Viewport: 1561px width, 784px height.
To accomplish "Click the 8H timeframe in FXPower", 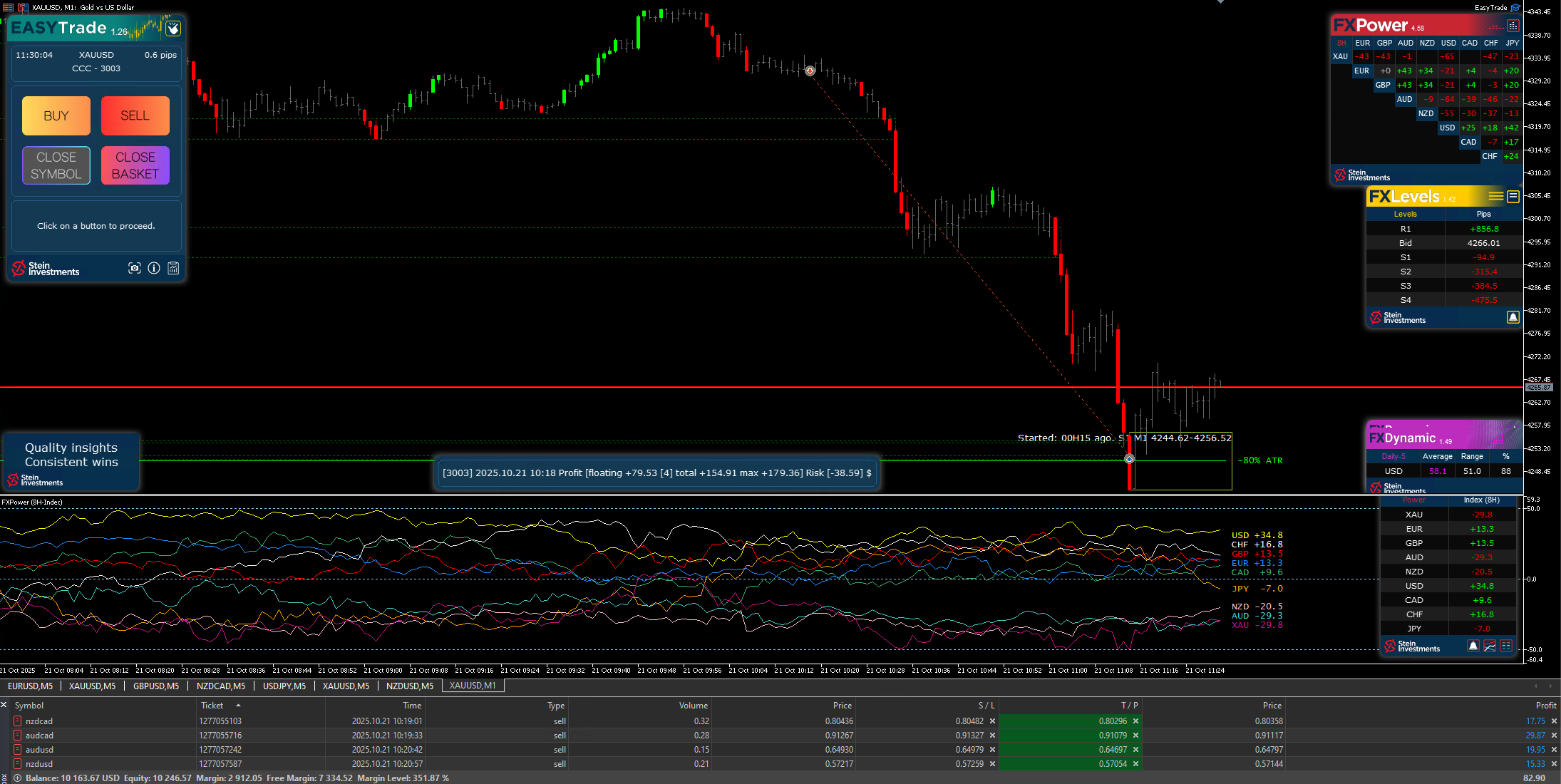I will pos(1341,43).
